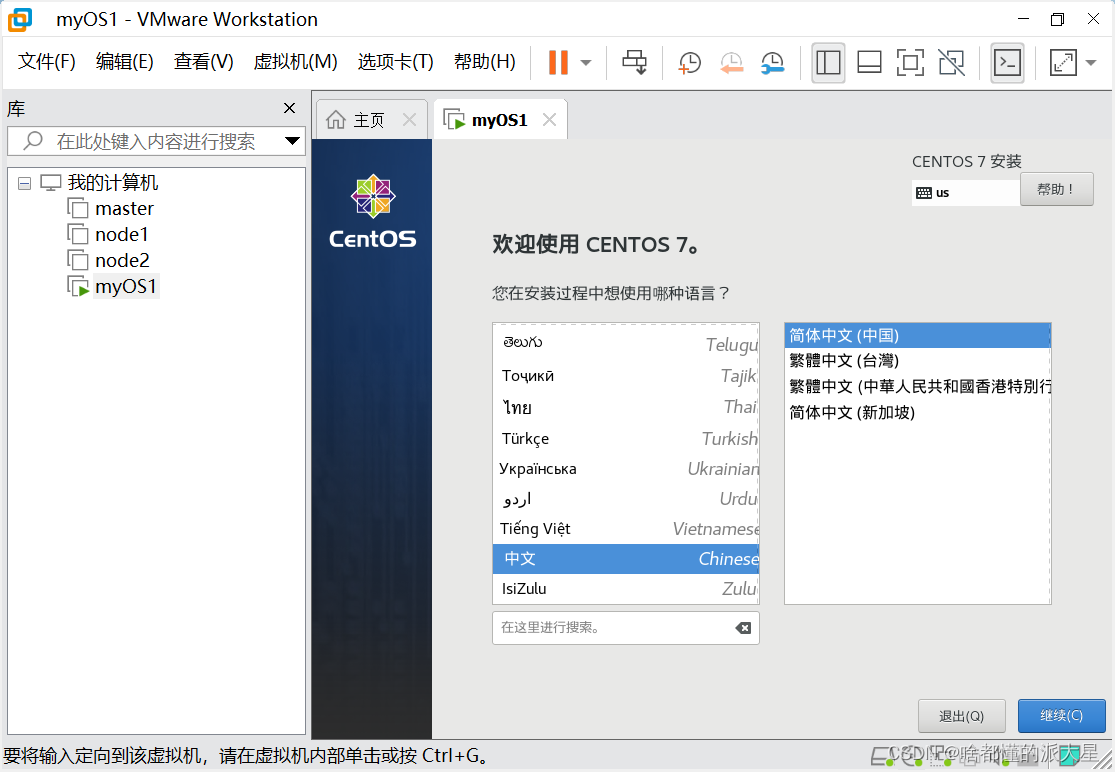This screenshot has width=1115, height=772.
Task: Click the 帮助! help button
Action: pyautogui.click(x=1056, y=190)
